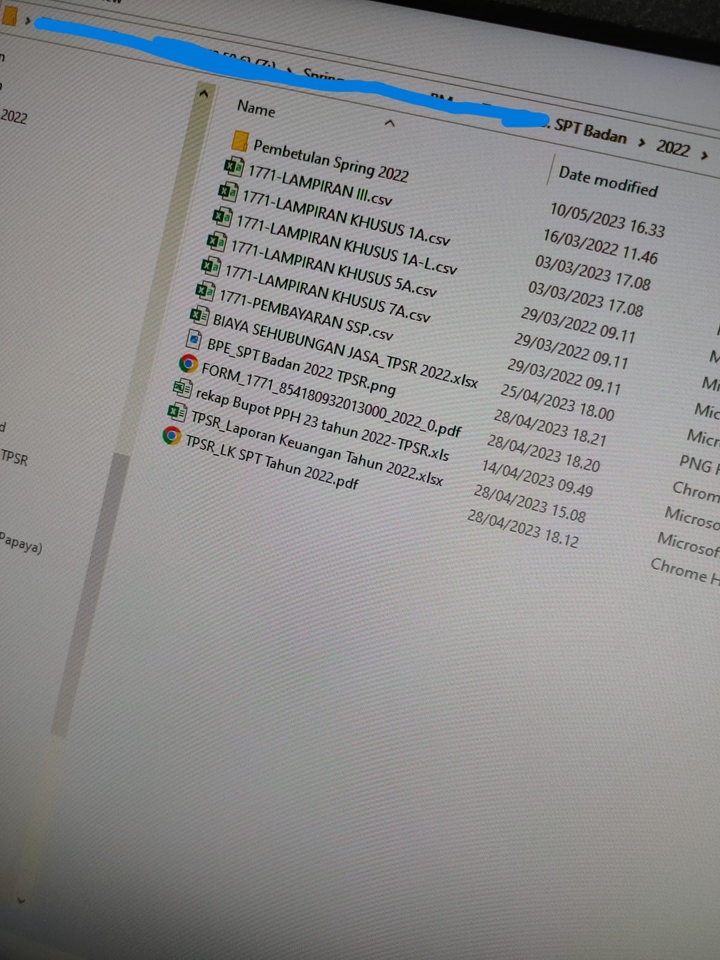Click the icon for 1771-LAMPIRAN KHUSUS 1A.csv
This screenshot has height=960, width=720.
228,192
